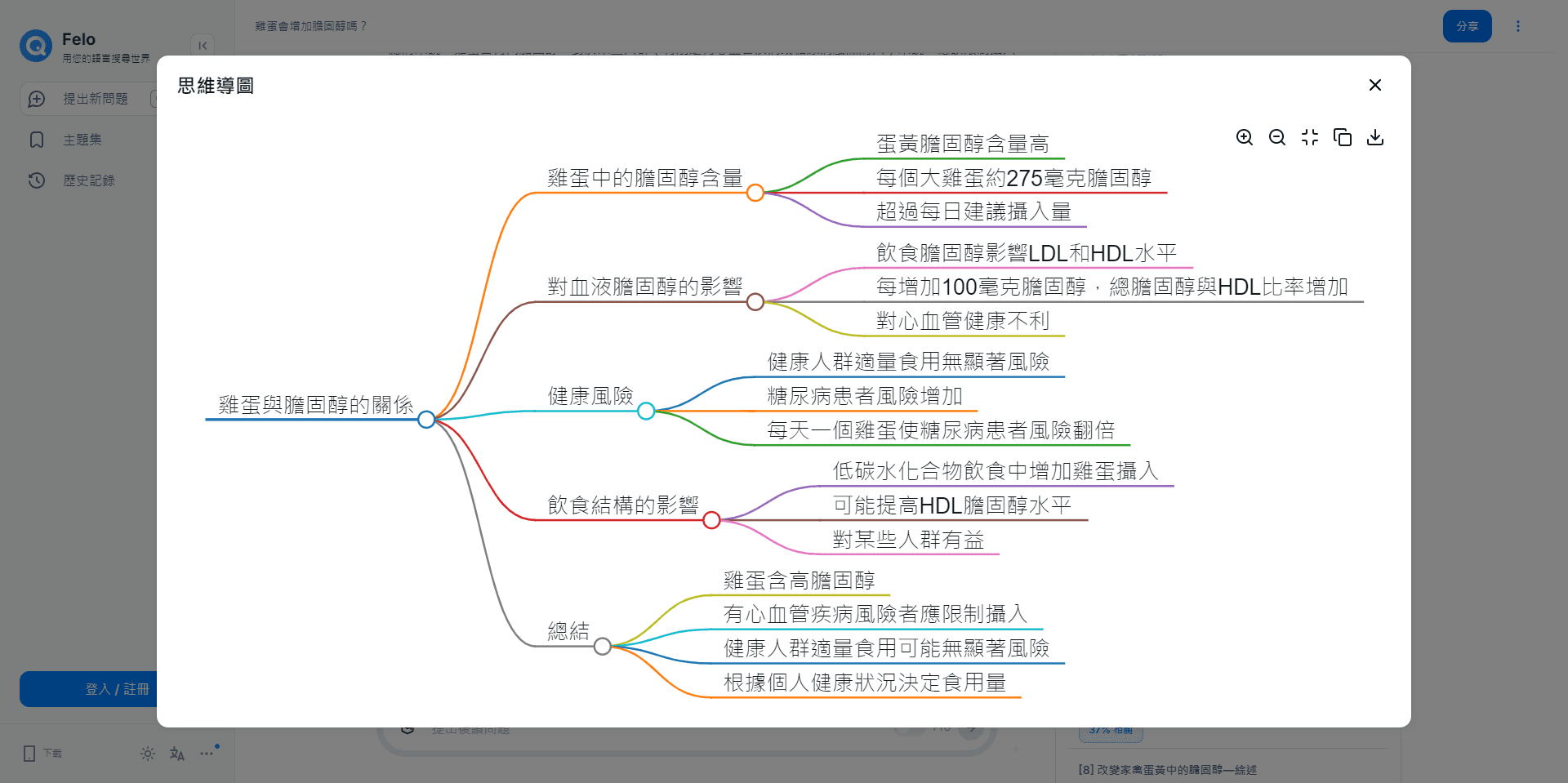
Task: Select the node 健康風險
Action: (x=590, y=396)
